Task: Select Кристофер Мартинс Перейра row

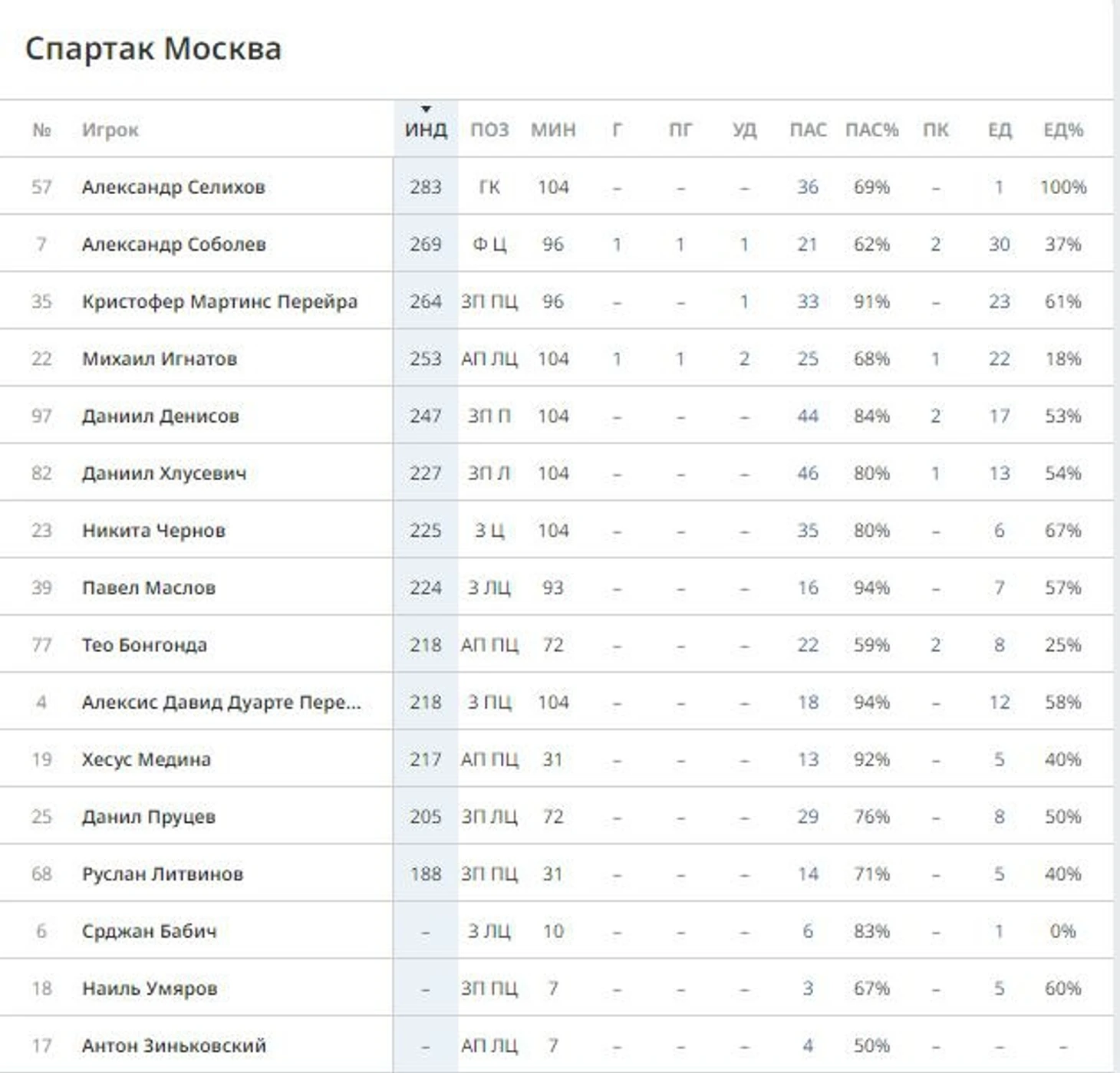Action: point(219,301)
